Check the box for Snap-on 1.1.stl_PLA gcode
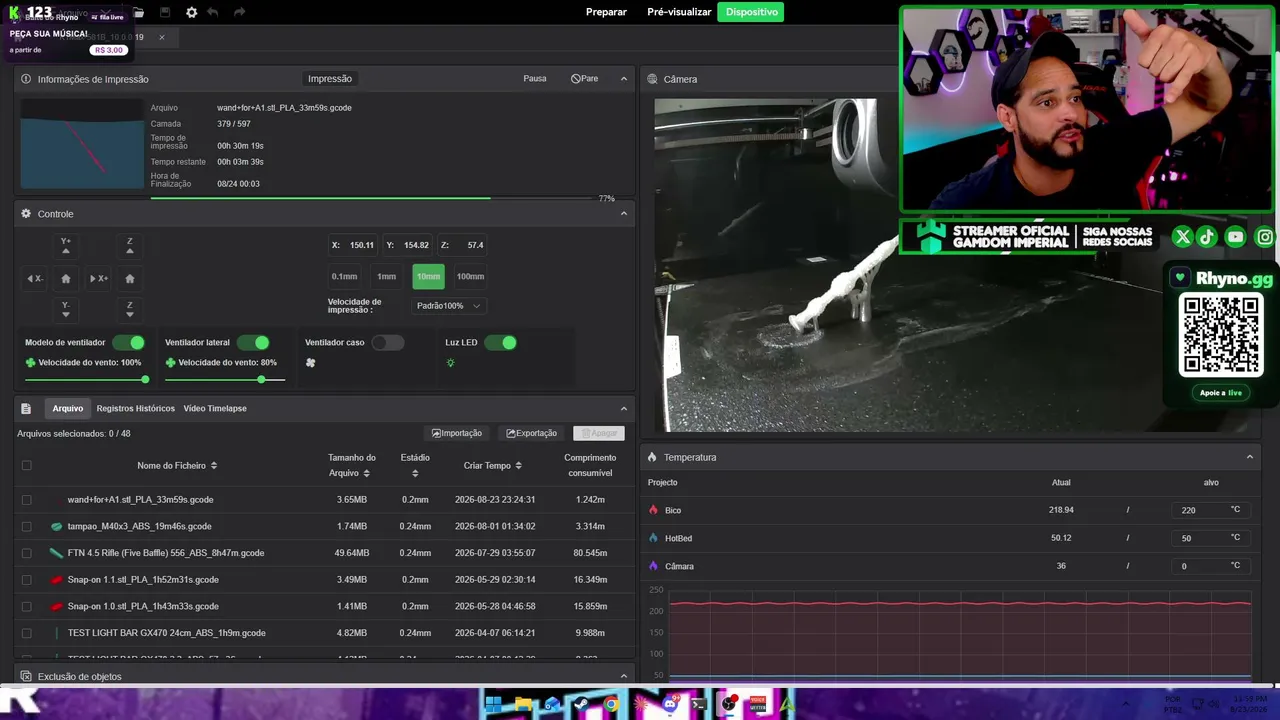This screenshot has height=720, width=1280. pos(27,580)
